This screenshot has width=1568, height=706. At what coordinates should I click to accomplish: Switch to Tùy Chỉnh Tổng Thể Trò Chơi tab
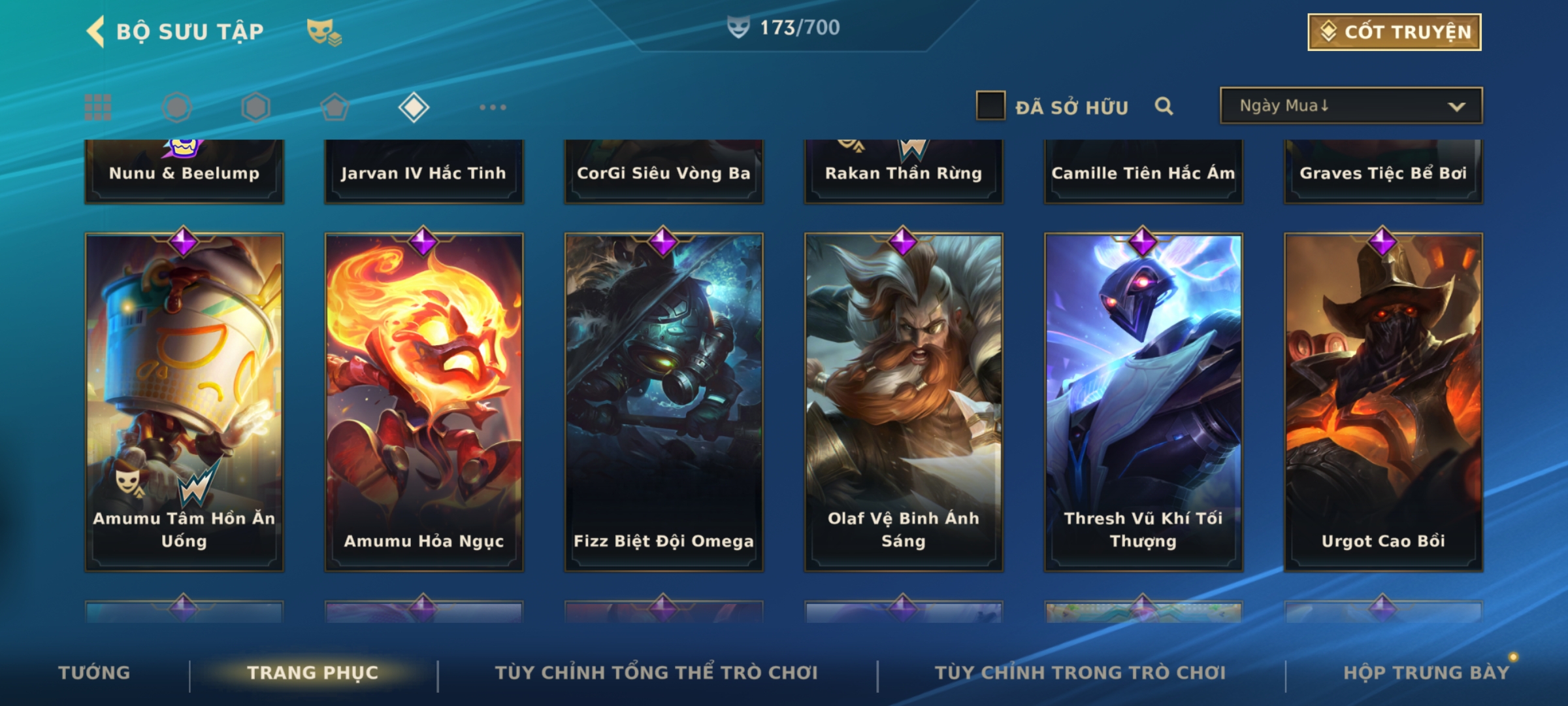point(656,673)
